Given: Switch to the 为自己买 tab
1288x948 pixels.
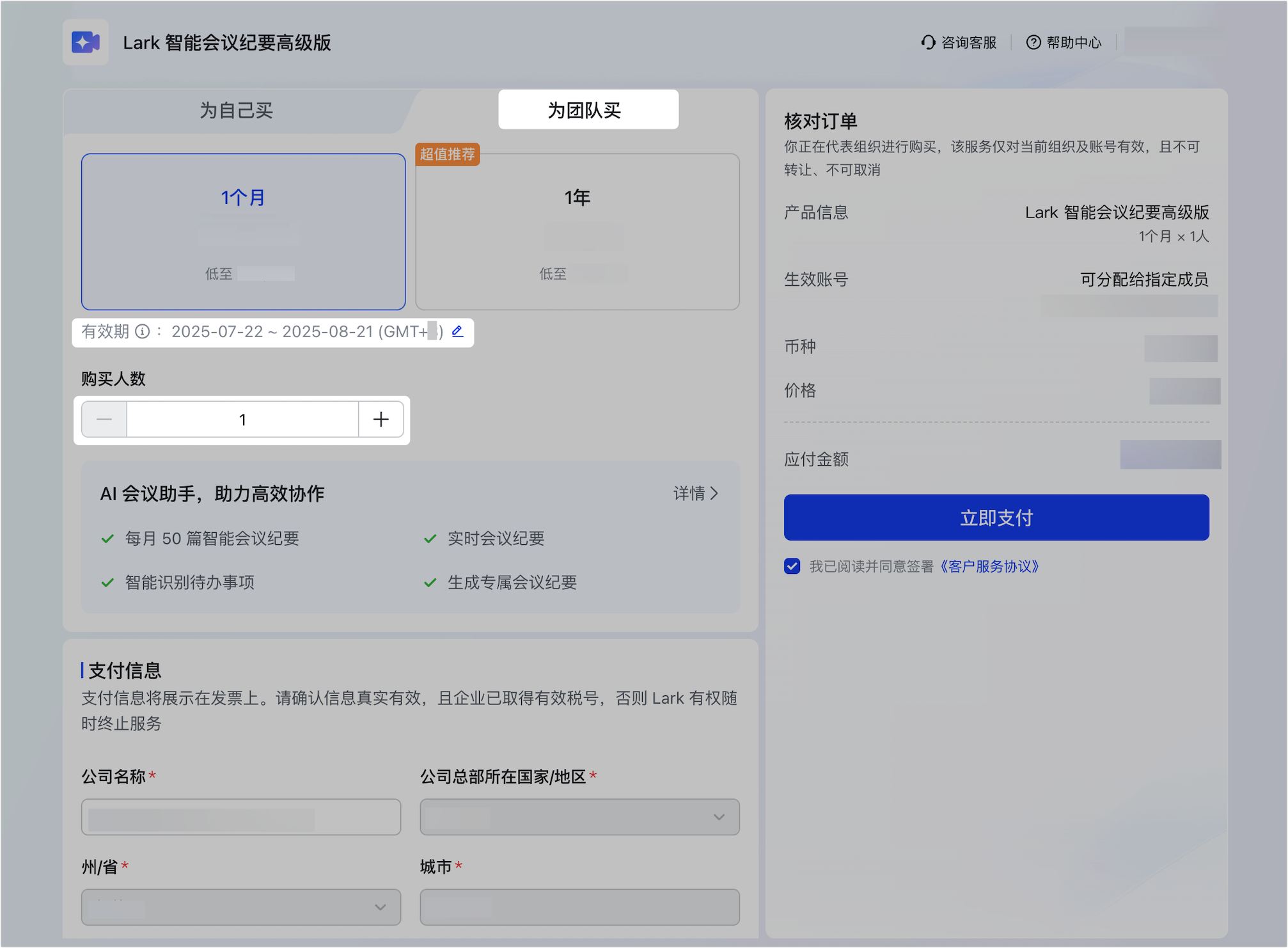Looking at the screenshot, I should [237, 111].
